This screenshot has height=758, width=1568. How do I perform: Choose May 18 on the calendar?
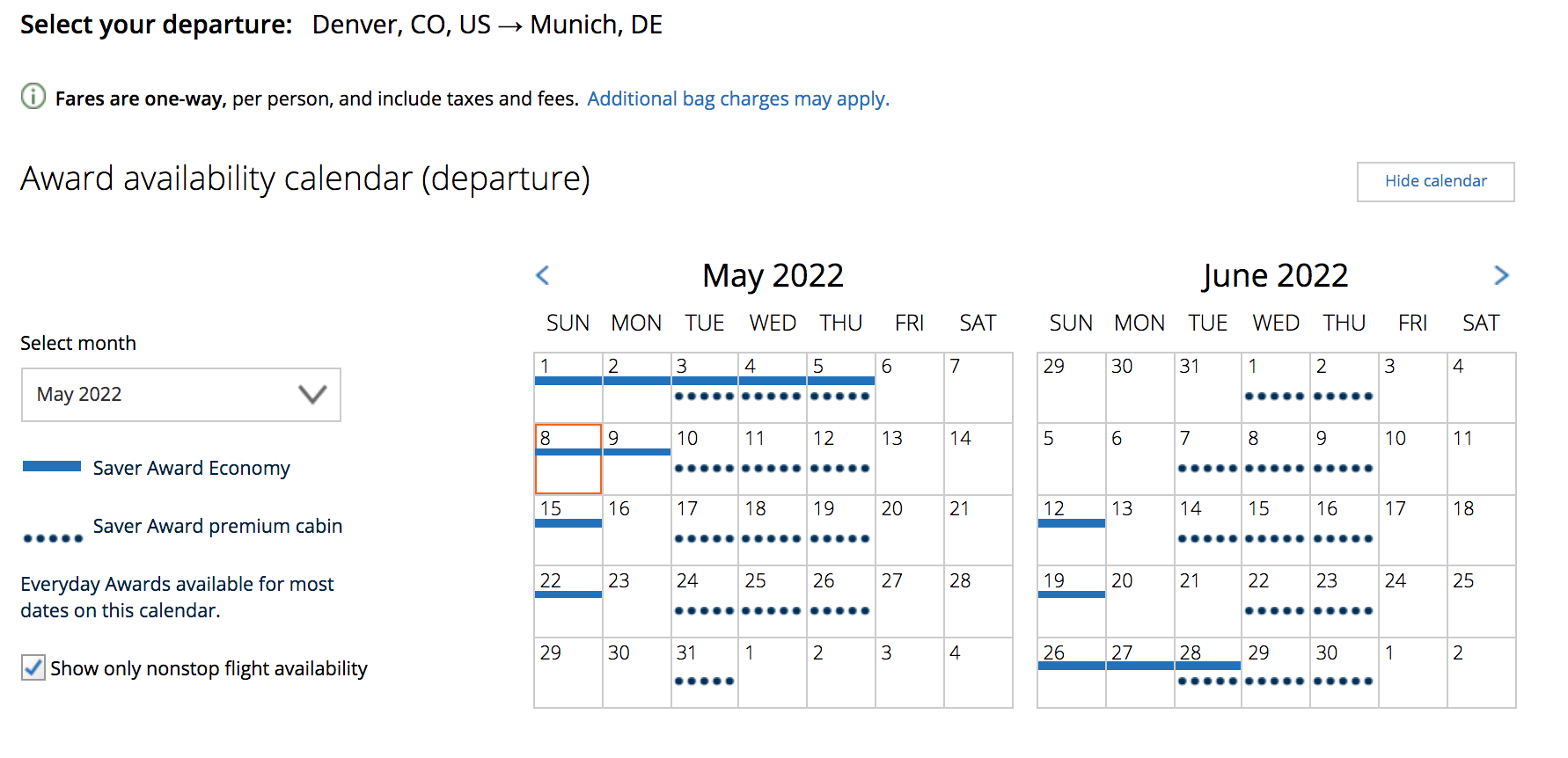click(772, 529)
